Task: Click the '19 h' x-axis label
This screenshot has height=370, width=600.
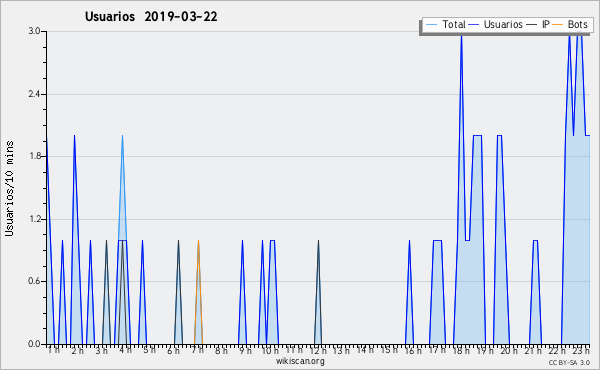Action: [485, 350]
